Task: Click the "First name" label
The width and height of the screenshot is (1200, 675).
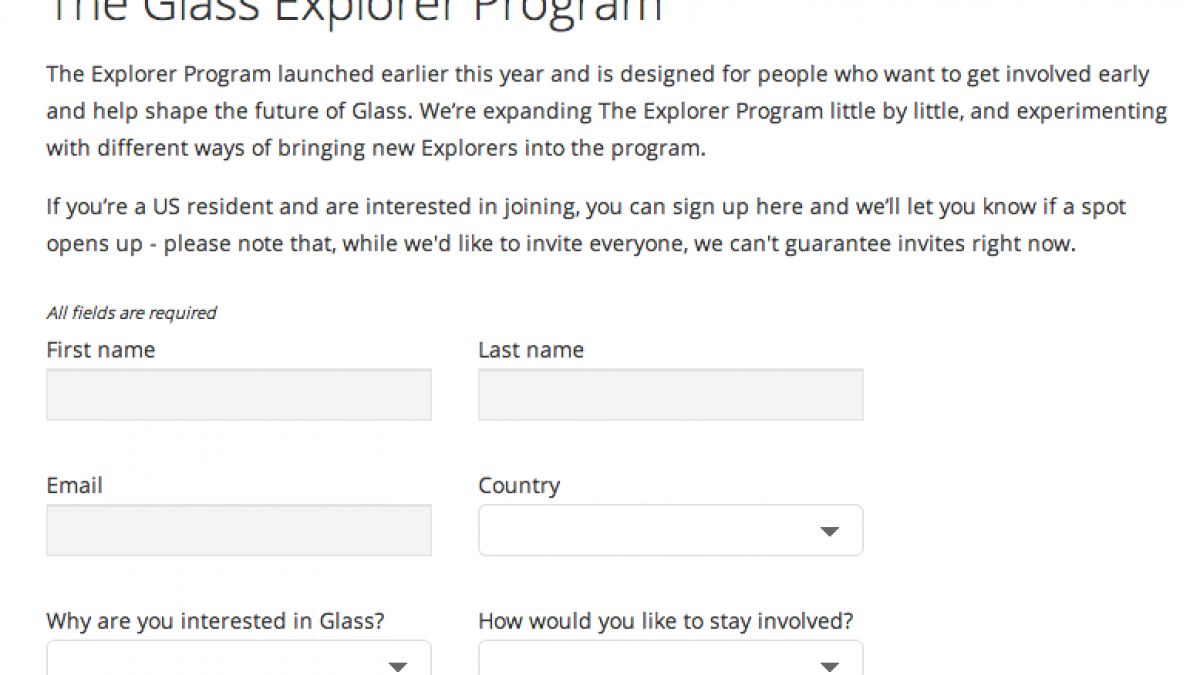Action: point(101,350)
